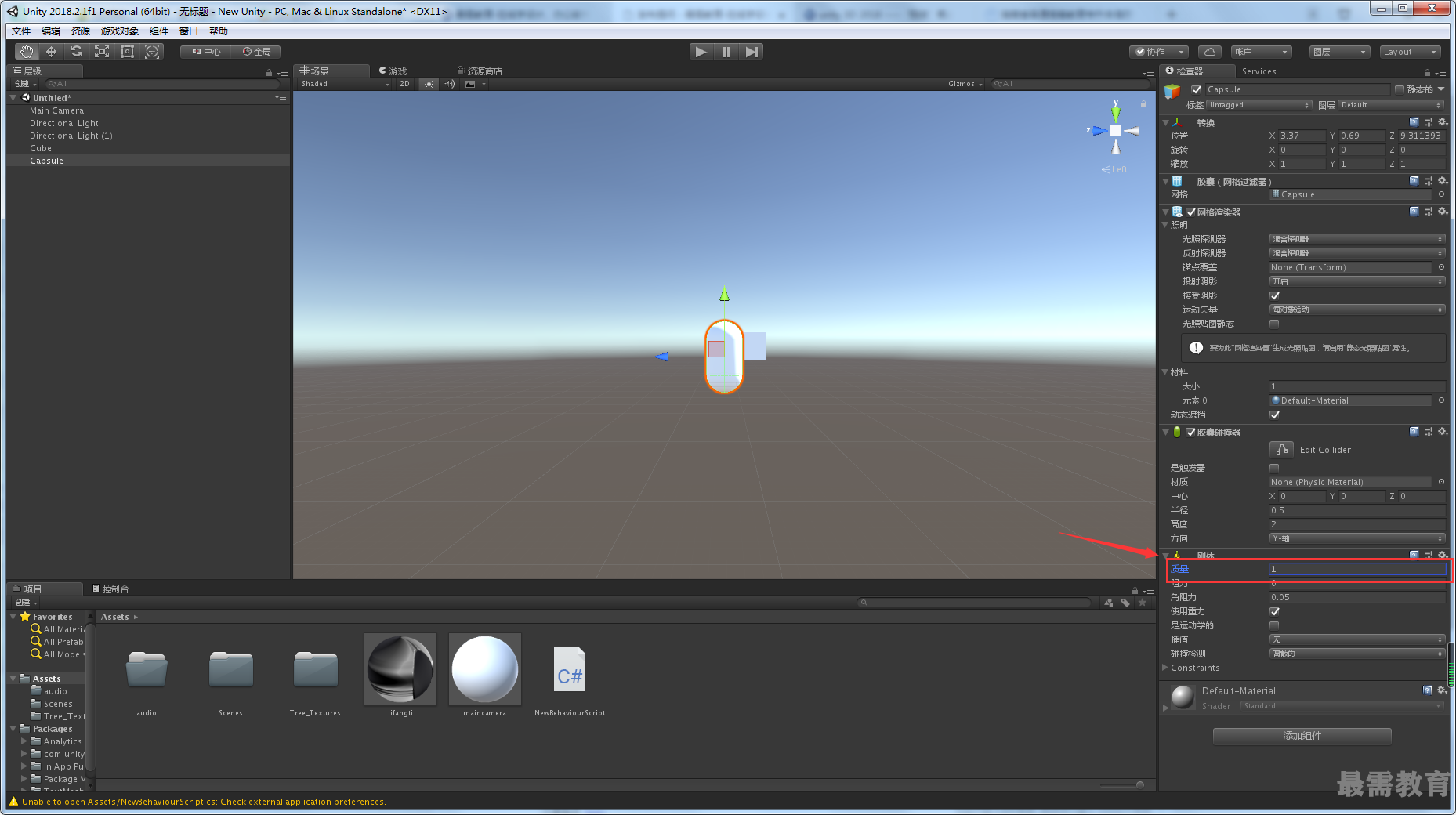
Task: Open the 文件 File menu
Action: 21,31
